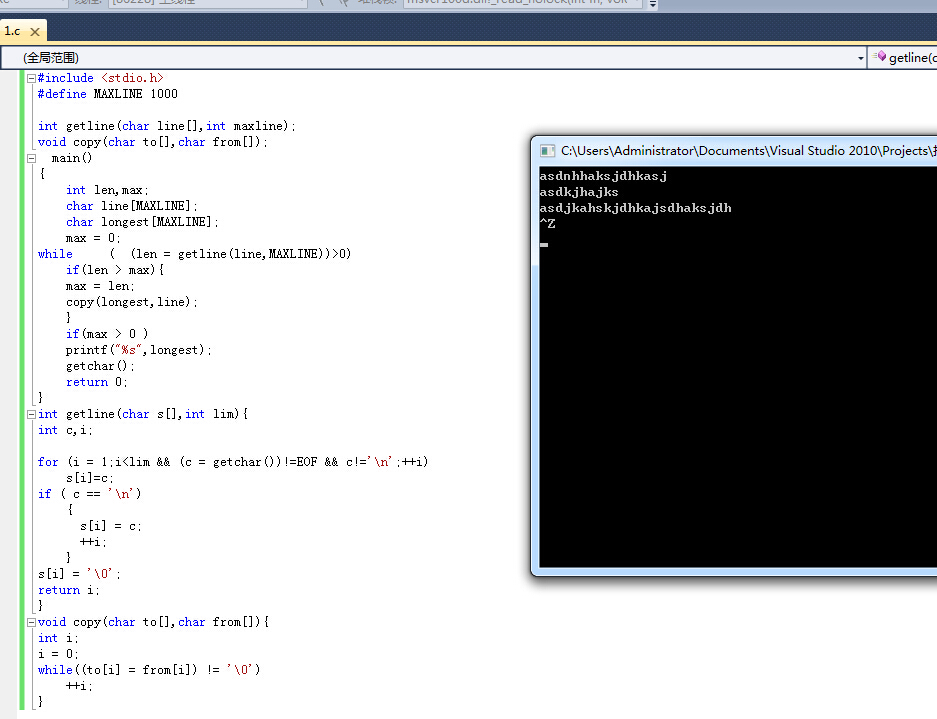This screenshot has height=719, width=937.
Task: Click the console window system icon
Action: (547, 151)
